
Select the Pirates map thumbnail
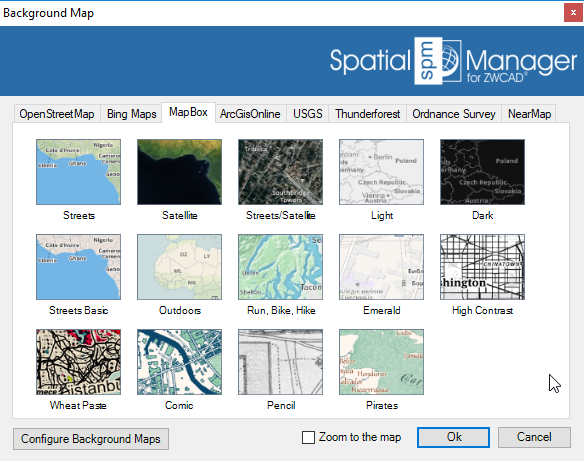coord(381,362)
